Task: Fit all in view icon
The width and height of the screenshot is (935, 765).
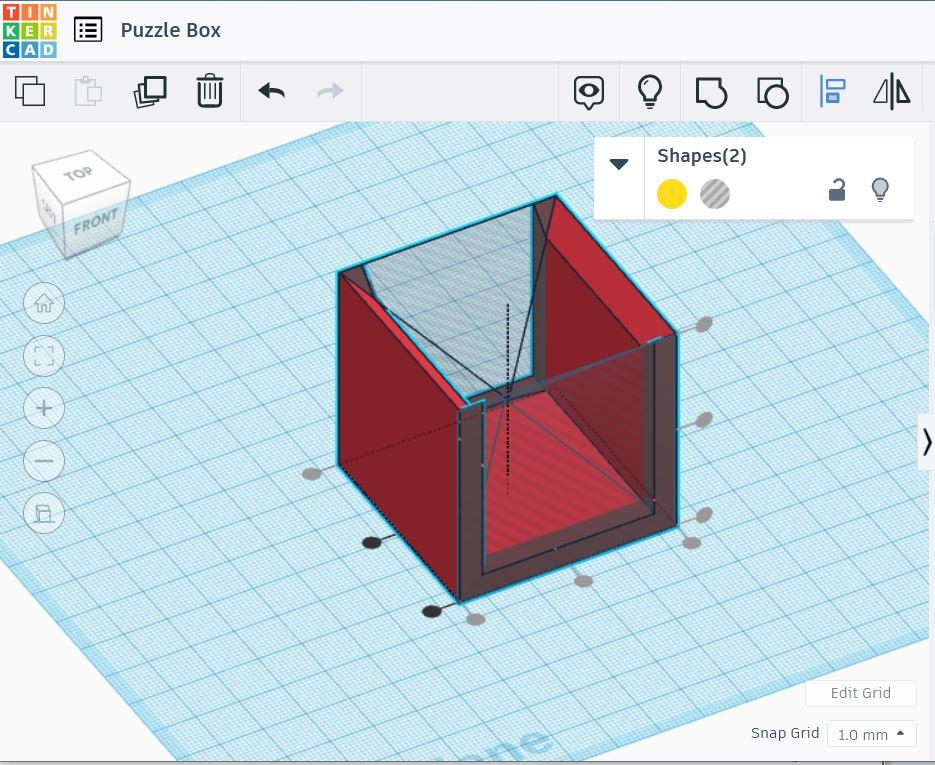Action: tap(44, 356)
